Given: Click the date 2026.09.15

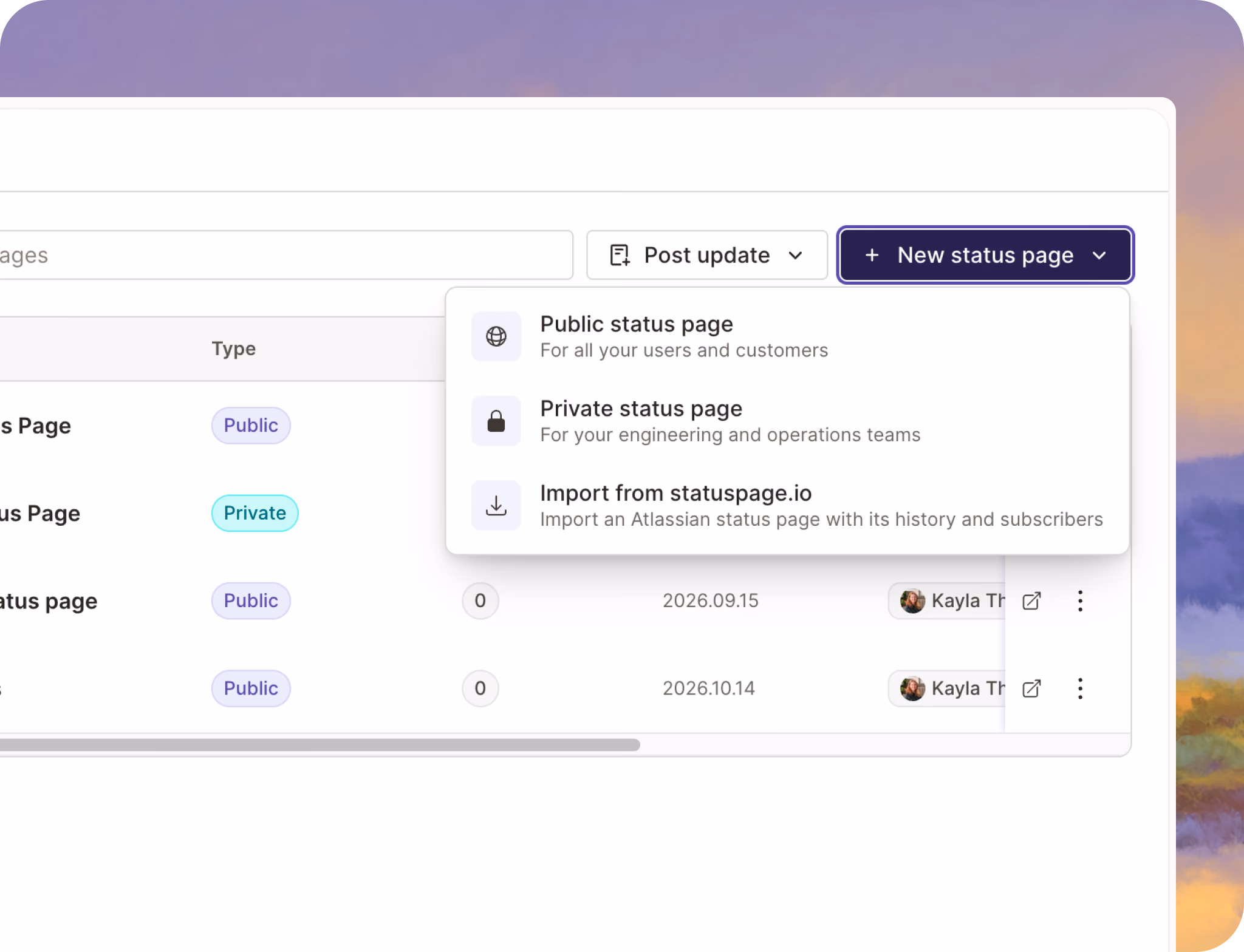Looking at the screenshot, I should click(710, 600).
